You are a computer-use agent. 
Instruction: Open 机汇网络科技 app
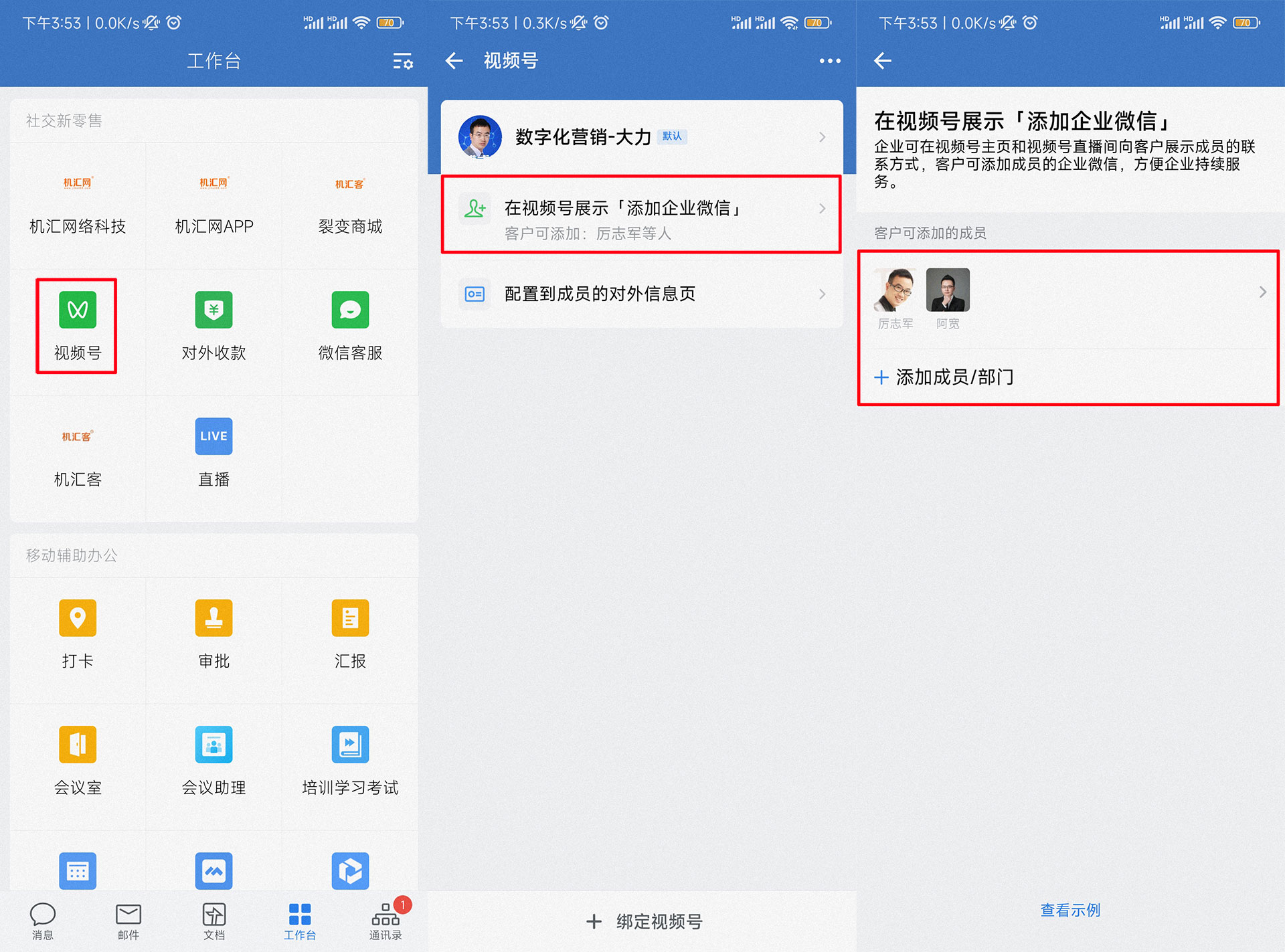(x=78, y=183)
